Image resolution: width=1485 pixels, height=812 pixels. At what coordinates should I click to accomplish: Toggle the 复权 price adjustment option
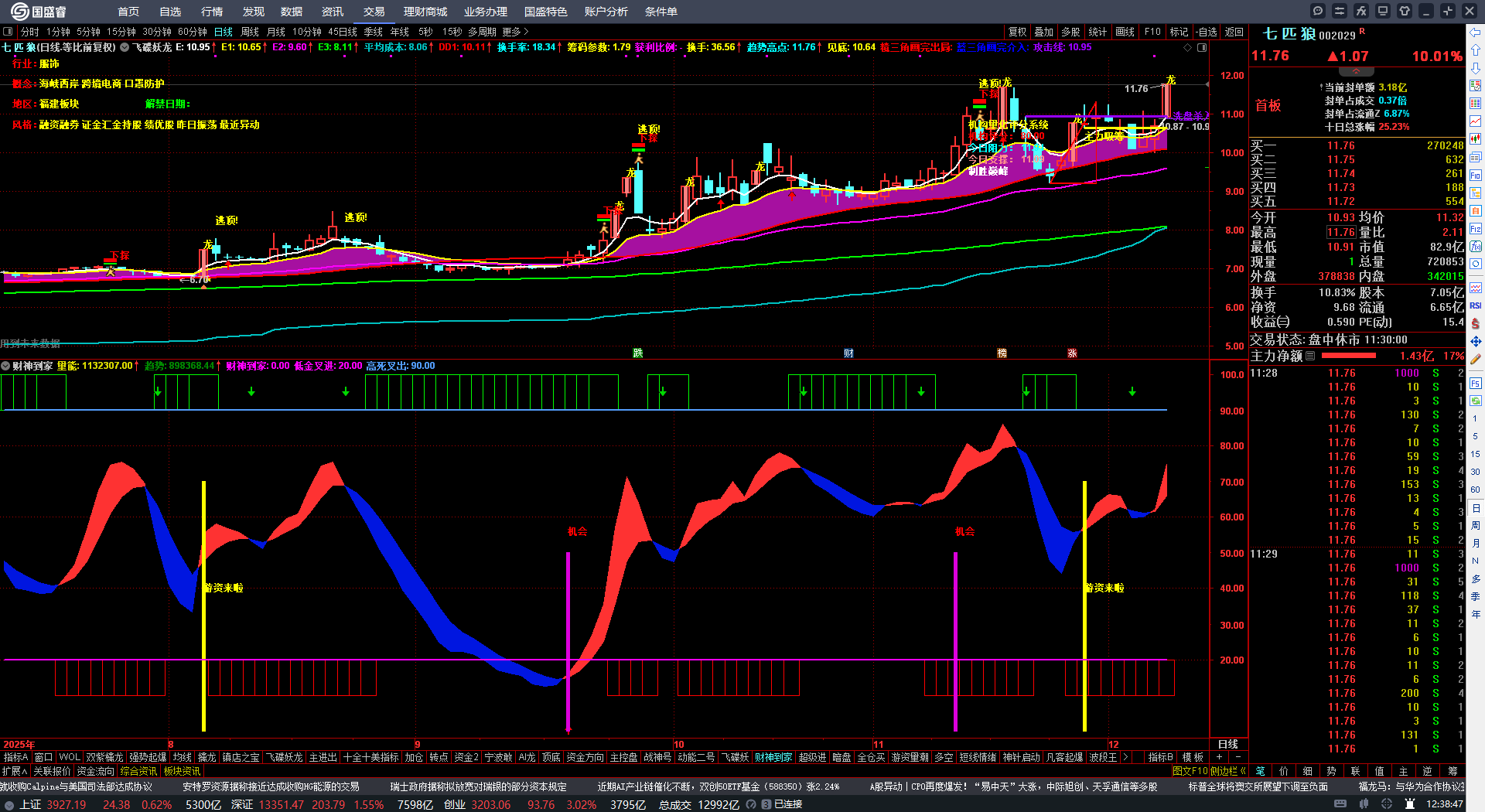(1017, 32)
